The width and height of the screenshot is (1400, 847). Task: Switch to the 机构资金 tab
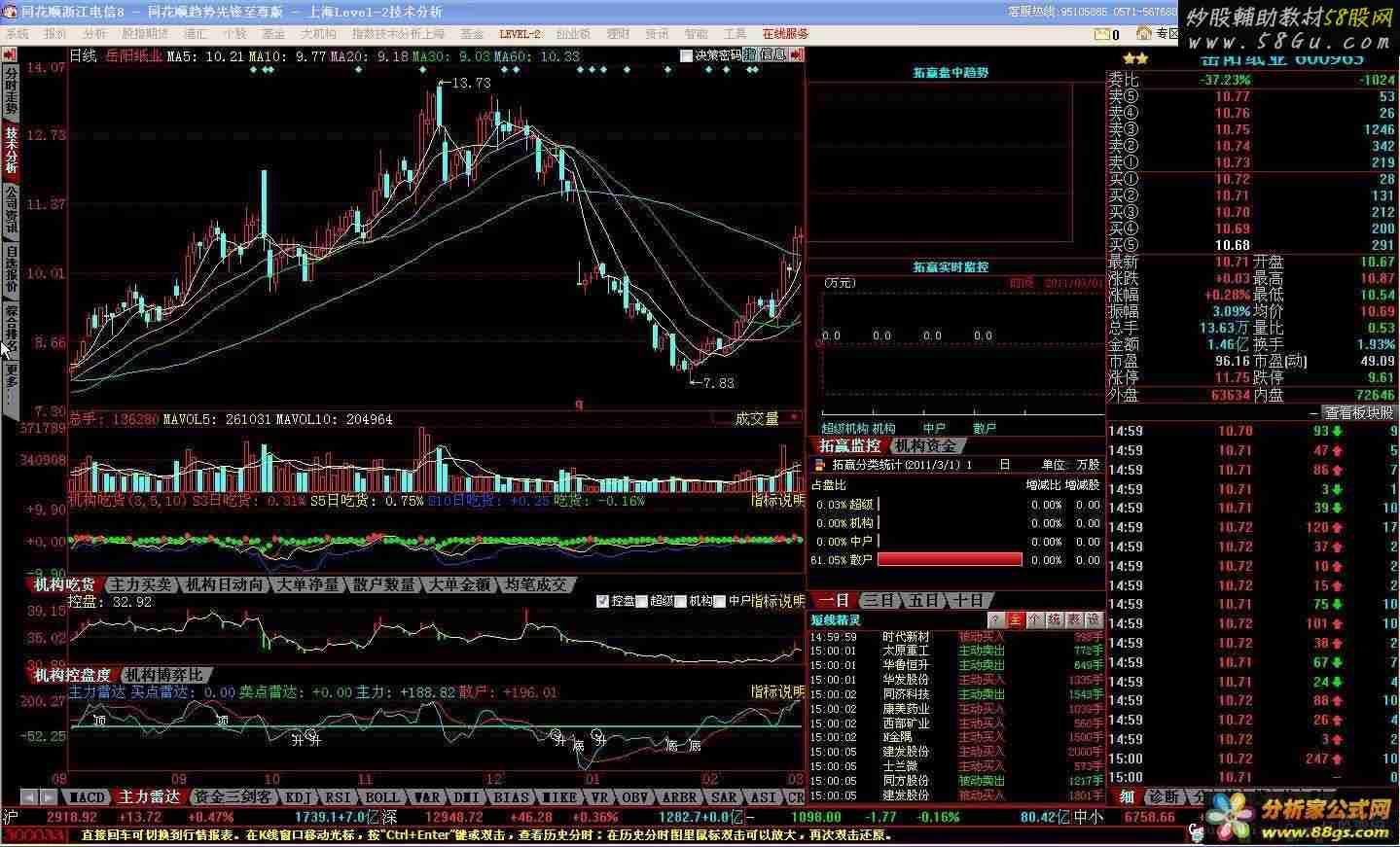tap(925, 445)
